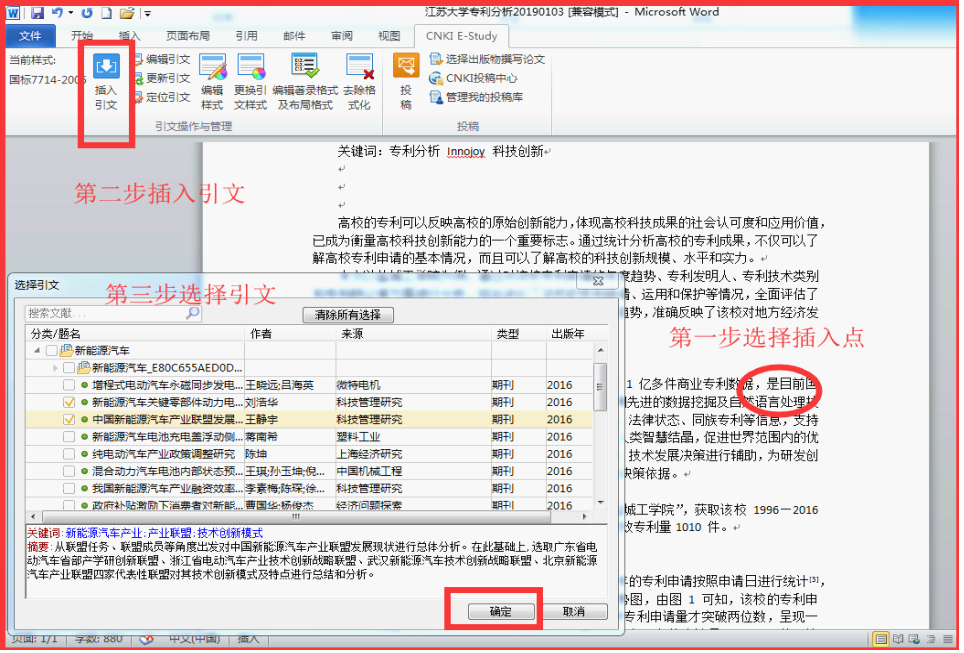Click 定位引文 locate citation command

162,97
